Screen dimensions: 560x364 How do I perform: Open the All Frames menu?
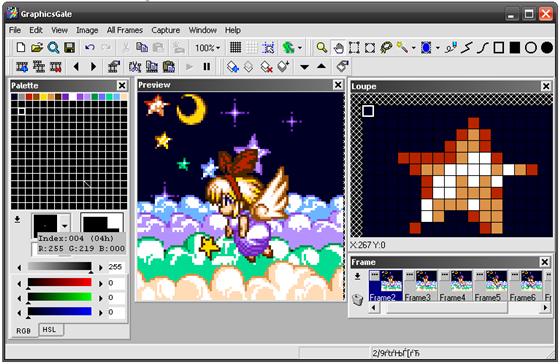pos(125,30)
